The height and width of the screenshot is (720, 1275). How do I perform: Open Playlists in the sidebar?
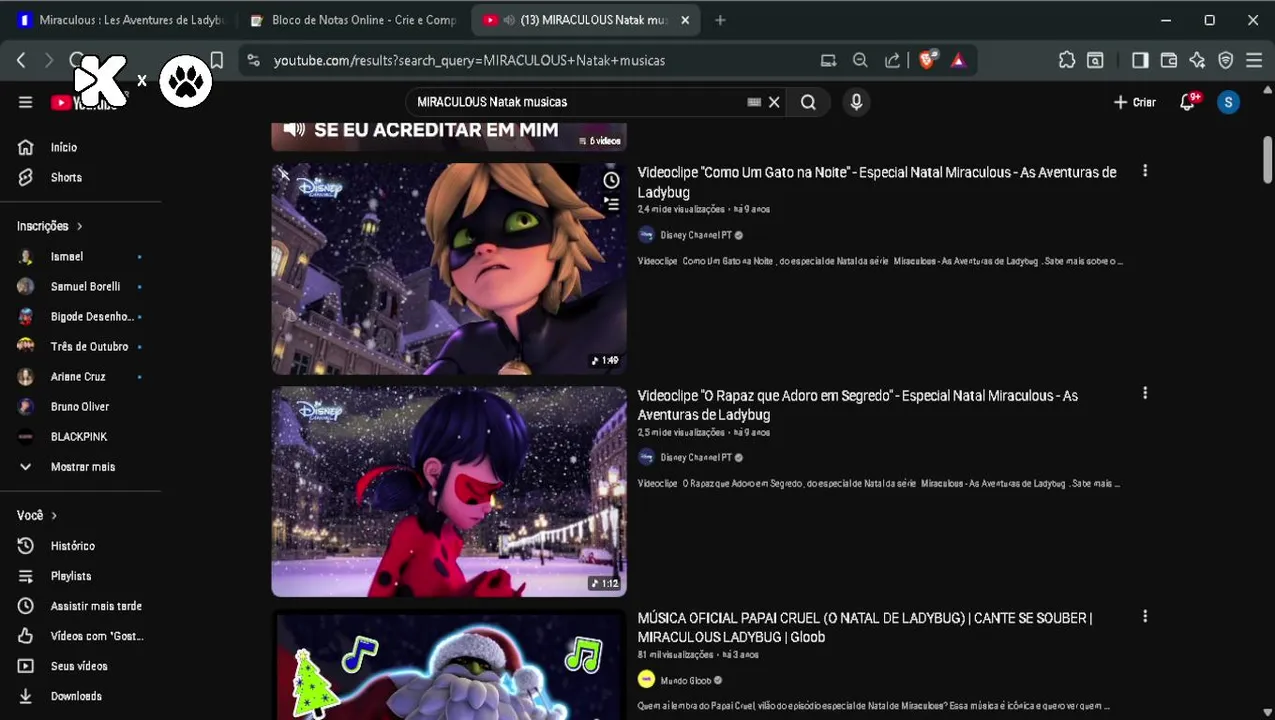(x=70, y=576)
